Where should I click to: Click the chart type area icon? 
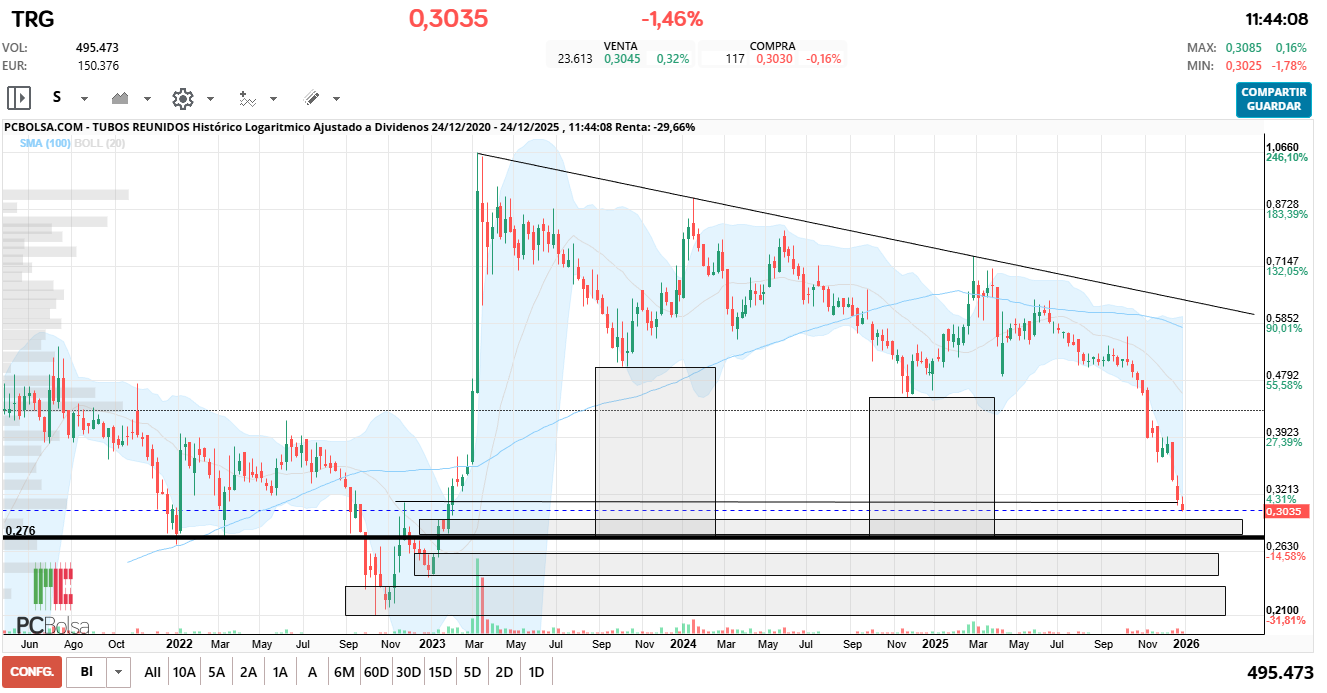point(121,98)
